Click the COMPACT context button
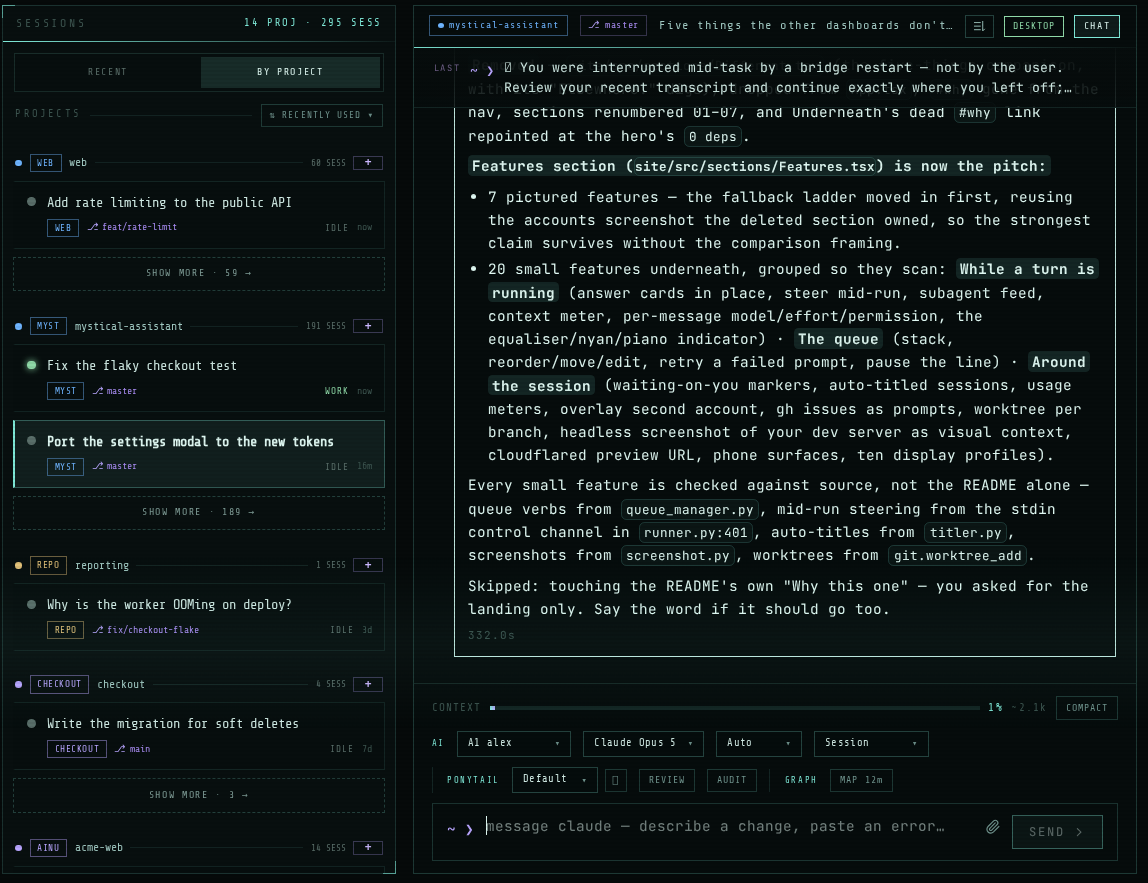Screen dimensions: 1148x883 (x=1086, y=707)
